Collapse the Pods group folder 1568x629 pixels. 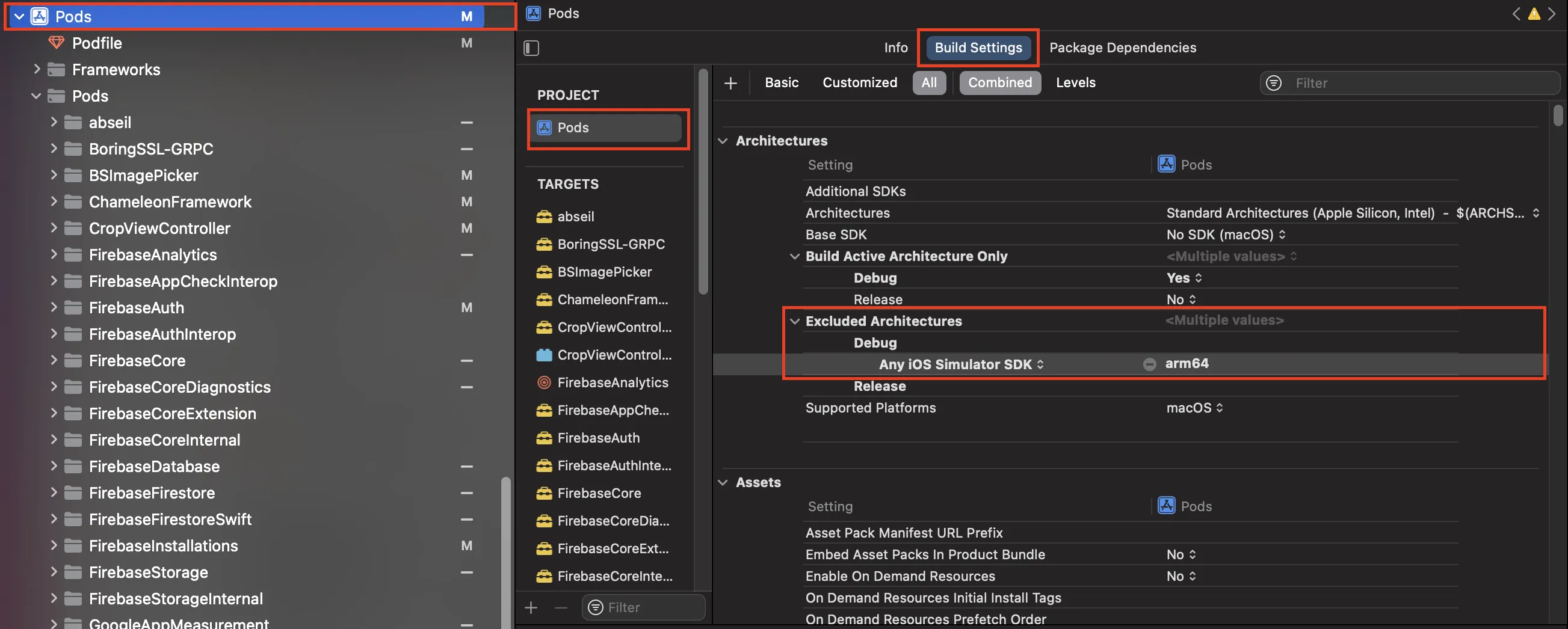pos(36,96)
